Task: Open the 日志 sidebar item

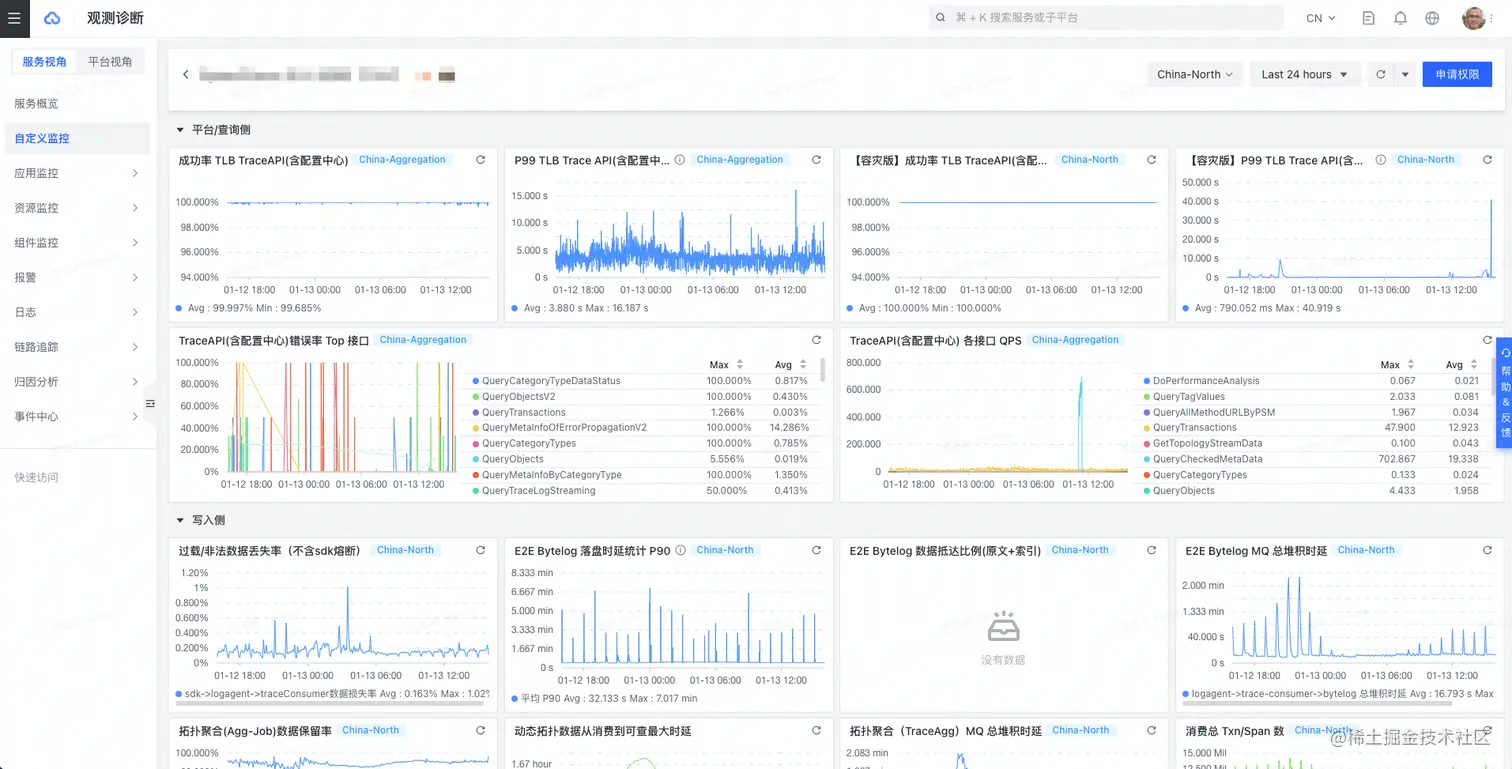Action: pyautogui.click(x=78, y=312)
